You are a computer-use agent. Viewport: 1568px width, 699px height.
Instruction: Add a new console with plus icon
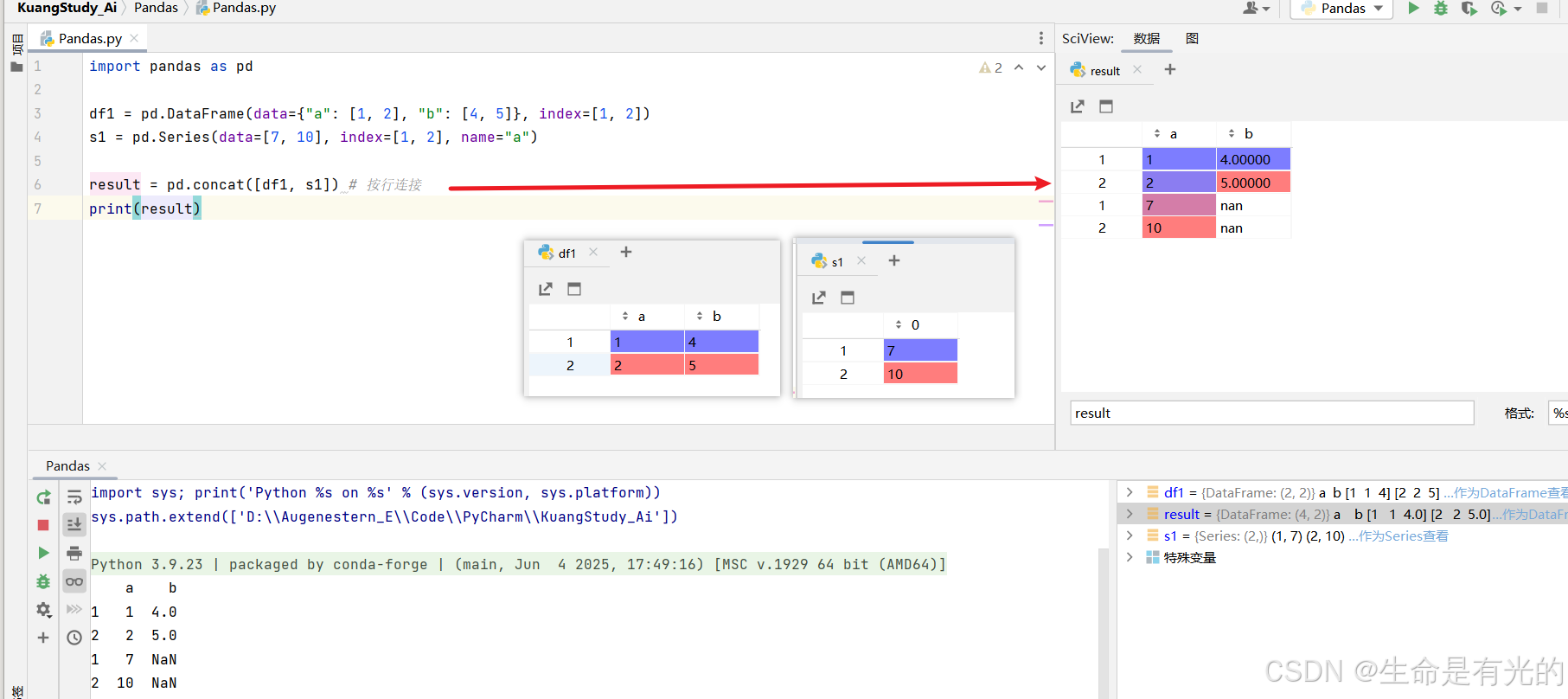click(43, 638)
